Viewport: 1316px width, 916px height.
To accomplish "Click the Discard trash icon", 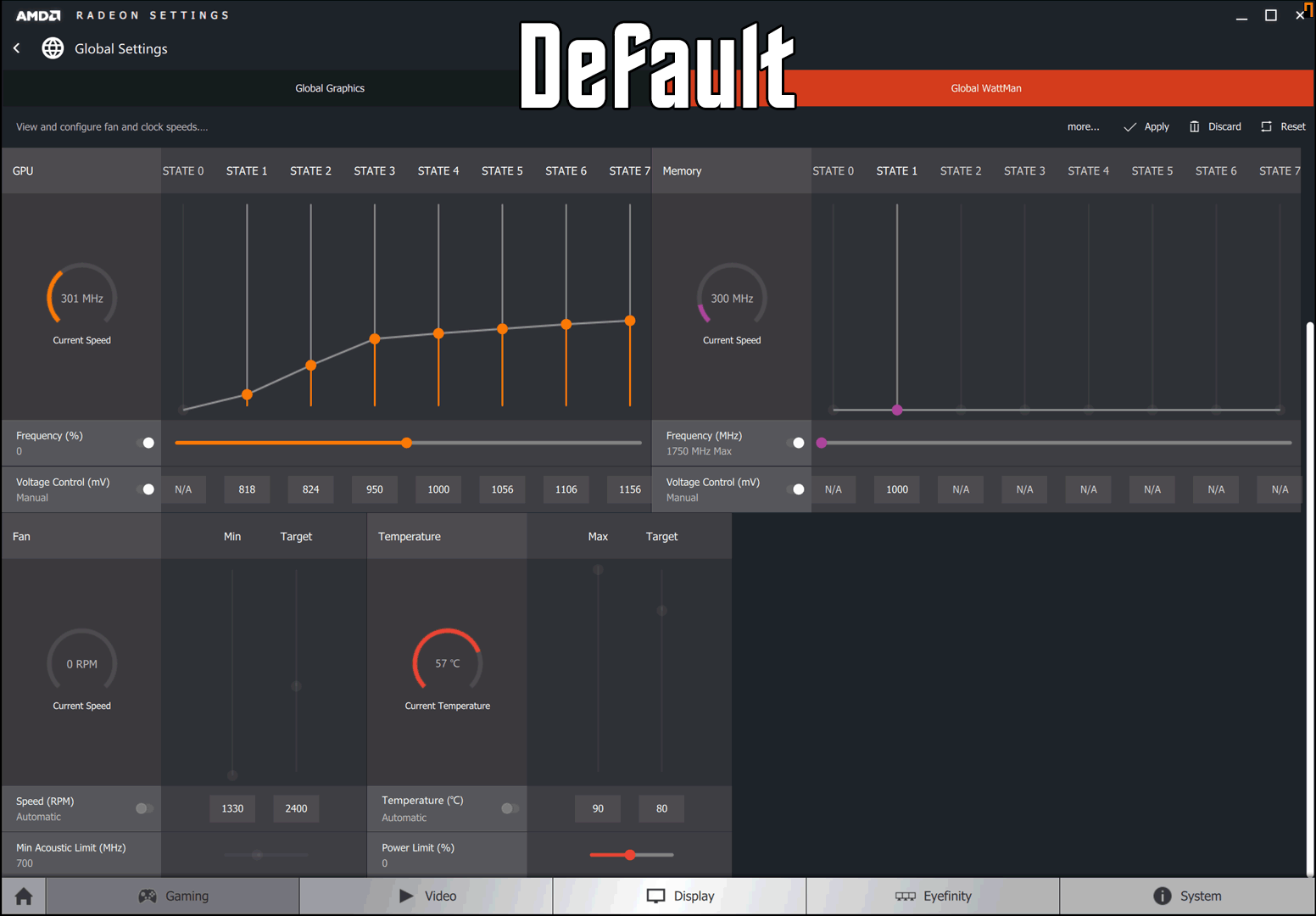I will [1194, 126].
